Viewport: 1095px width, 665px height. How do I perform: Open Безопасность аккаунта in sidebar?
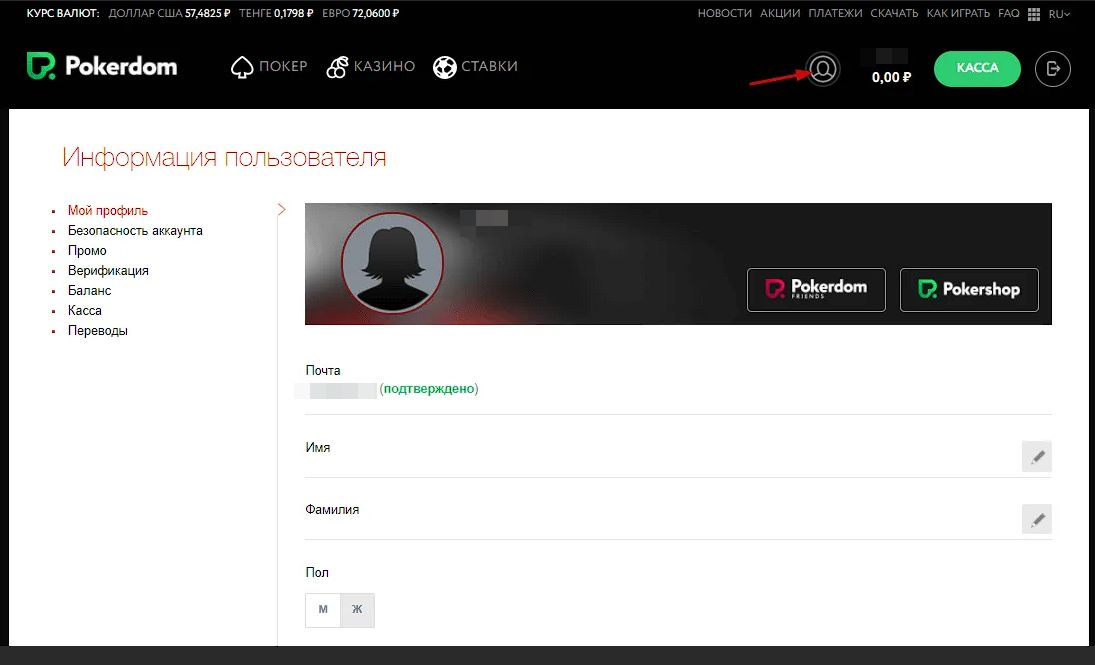135,231
